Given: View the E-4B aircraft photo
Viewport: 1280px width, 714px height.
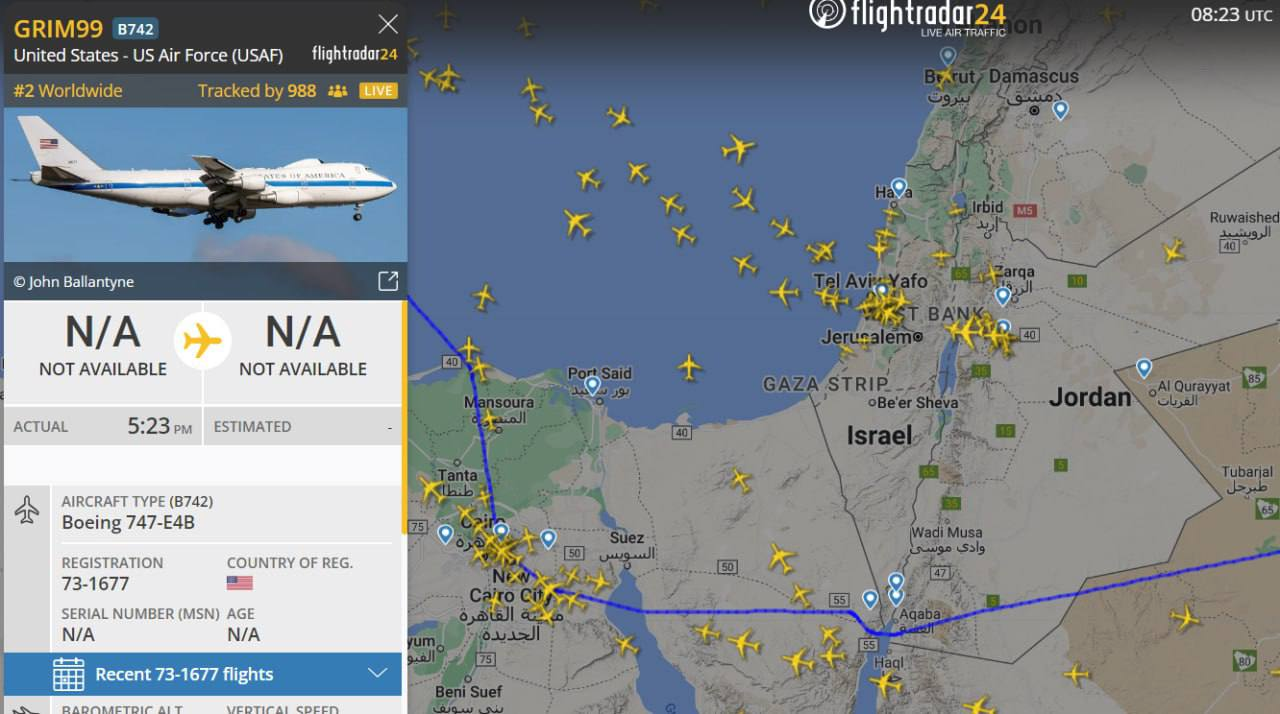Looking at the screenshot, I should point(205,185).
